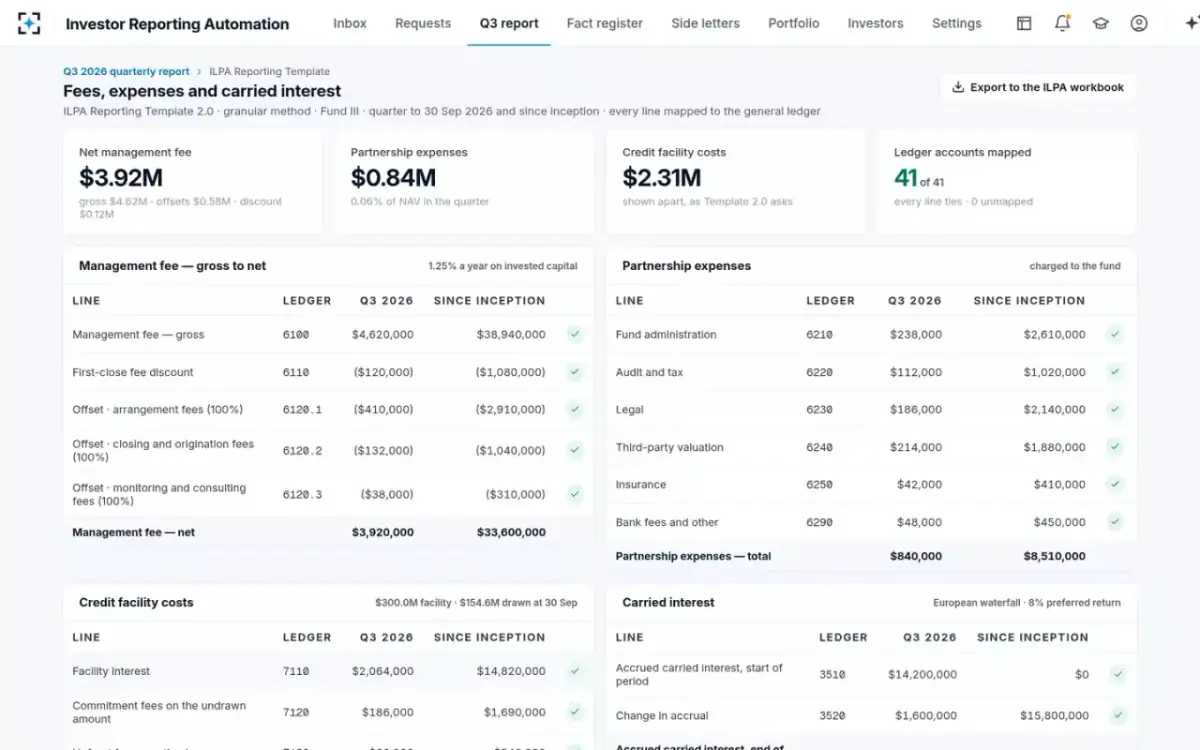Click ILPA Reporting Template breadcrumb
Image resolution: width=1200 pixels, height=750 pixels.
[269, 72]
